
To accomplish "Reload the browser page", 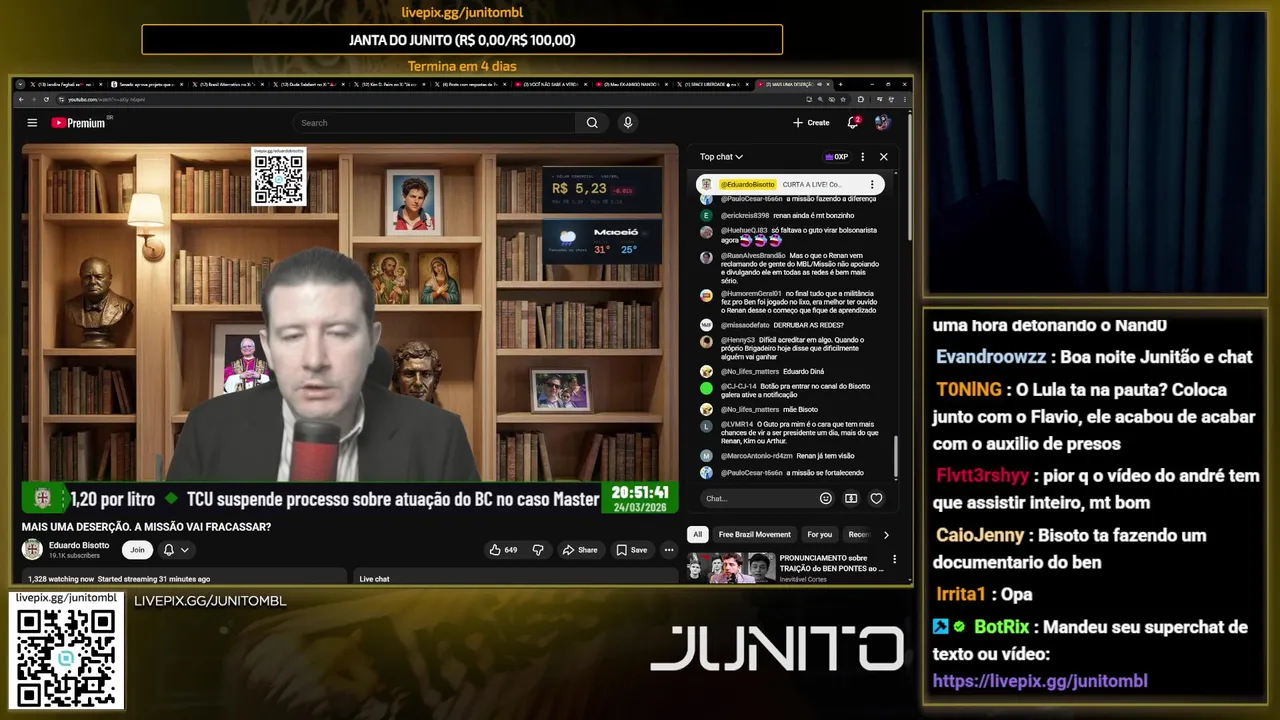I will coord(46,99).
